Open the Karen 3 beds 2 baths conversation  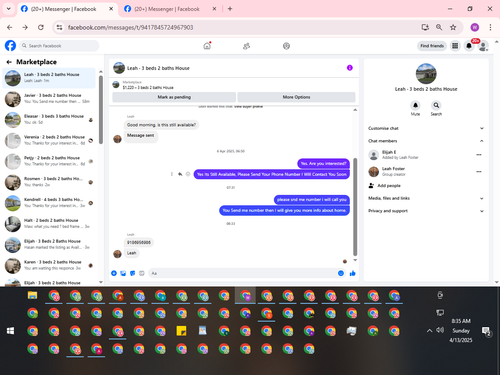tap(49, 265)
